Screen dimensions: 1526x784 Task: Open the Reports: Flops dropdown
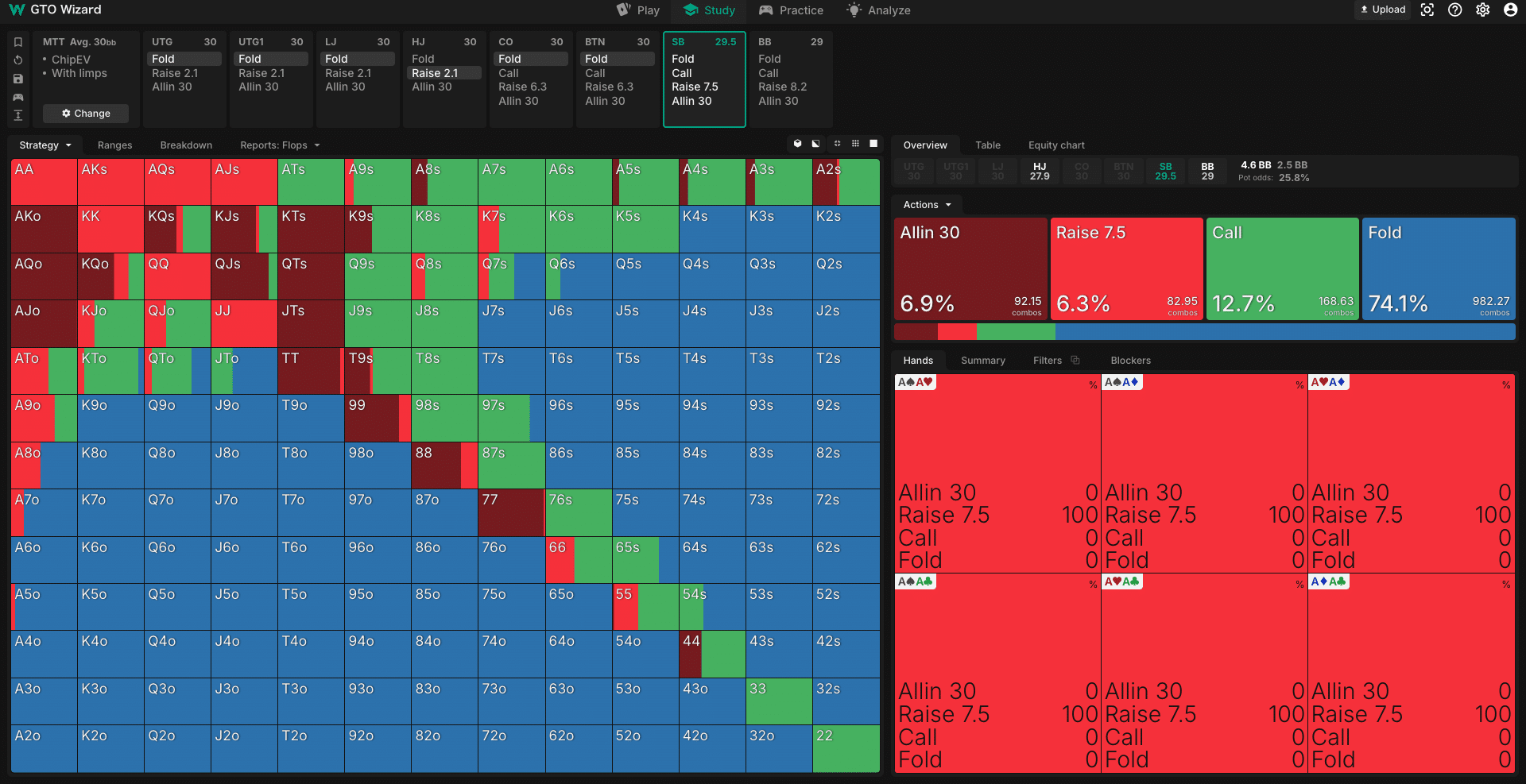(x=280, y=145)
